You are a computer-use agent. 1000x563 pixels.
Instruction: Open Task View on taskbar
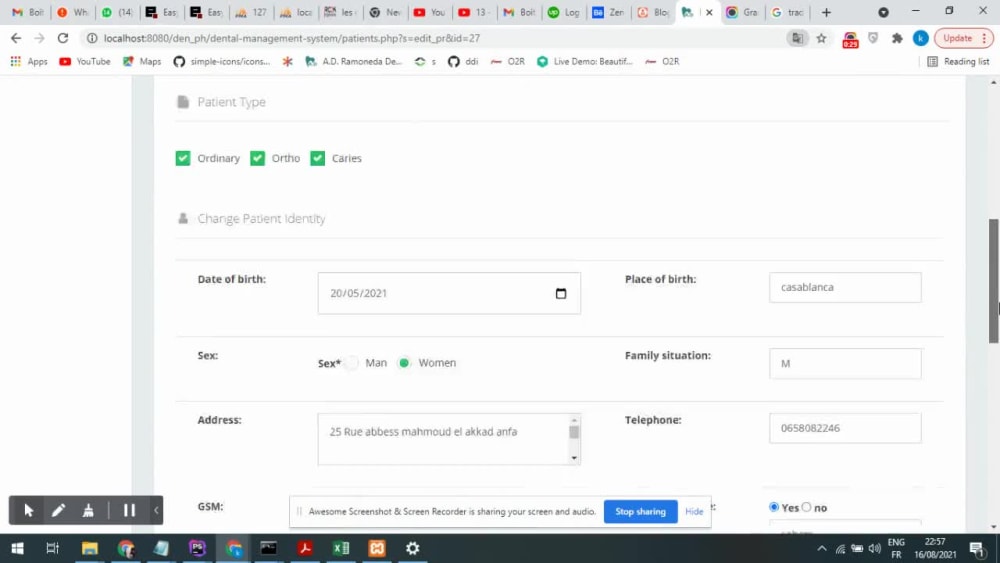[x=52, y=548]
